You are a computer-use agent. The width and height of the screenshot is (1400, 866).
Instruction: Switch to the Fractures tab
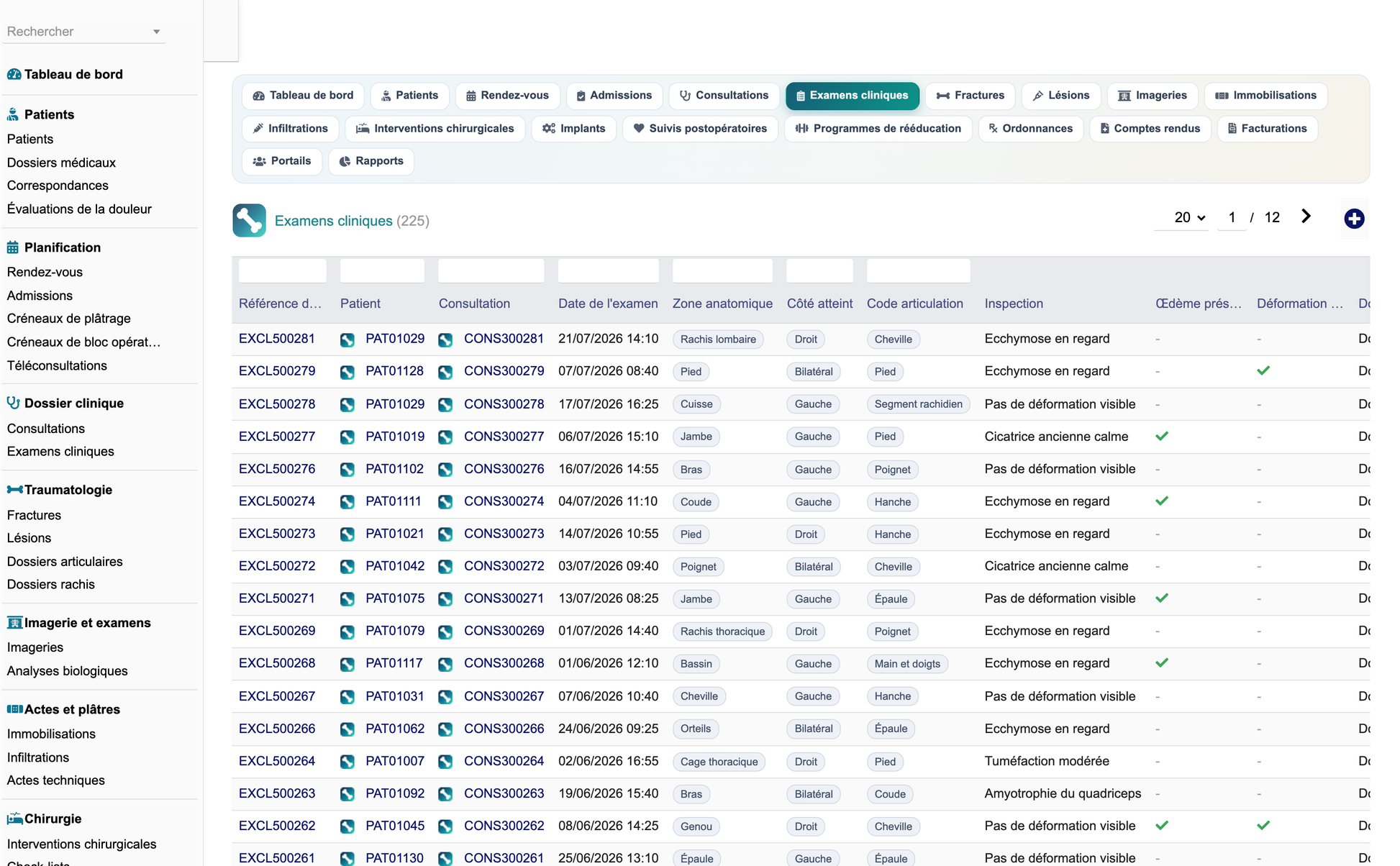click(971, 96)
